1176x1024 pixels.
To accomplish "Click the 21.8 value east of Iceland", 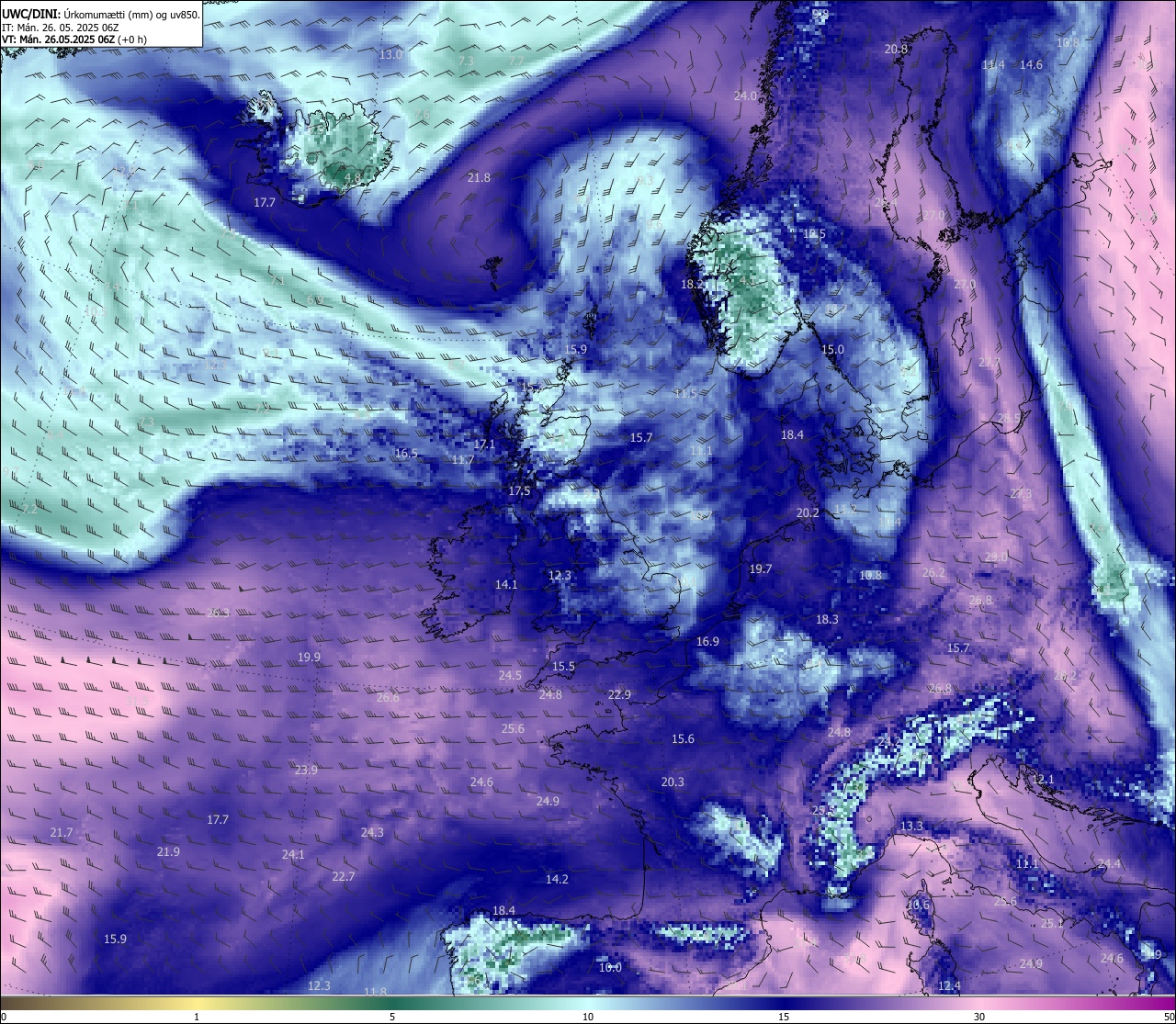I will pos(479,177).
